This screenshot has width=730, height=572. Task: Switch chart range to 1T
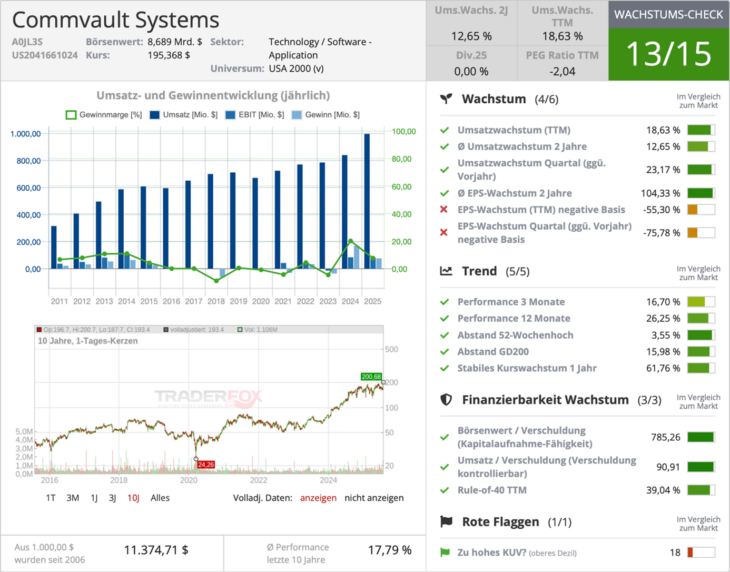pos(51,498)
